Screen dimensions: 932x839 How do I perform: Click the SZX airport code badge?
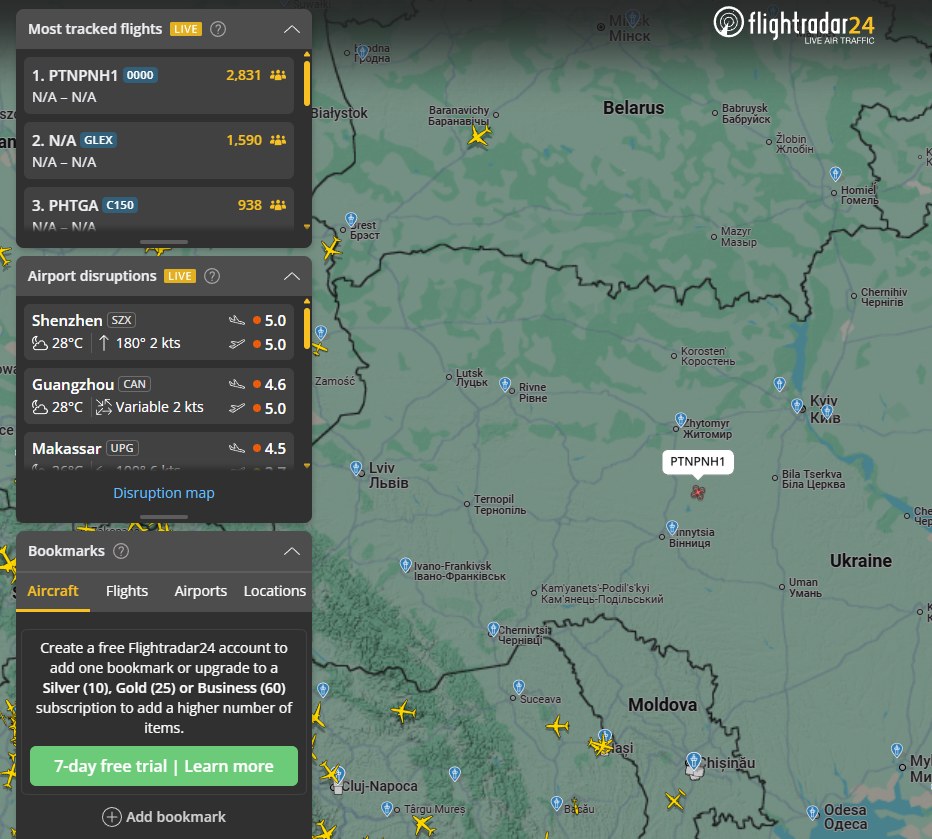pos(121,320)
